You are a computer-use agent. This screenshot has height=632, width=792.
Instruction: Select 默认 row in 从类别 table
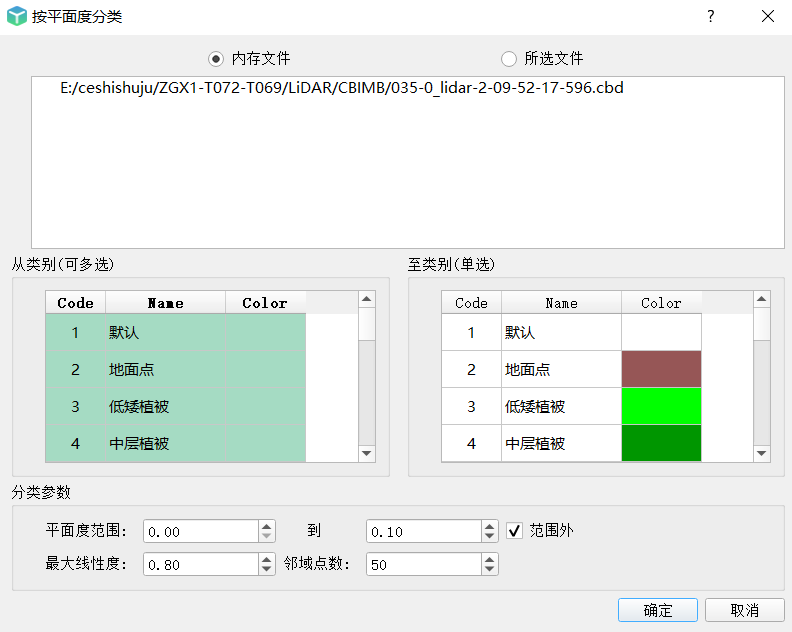click(x=176, y=332)
